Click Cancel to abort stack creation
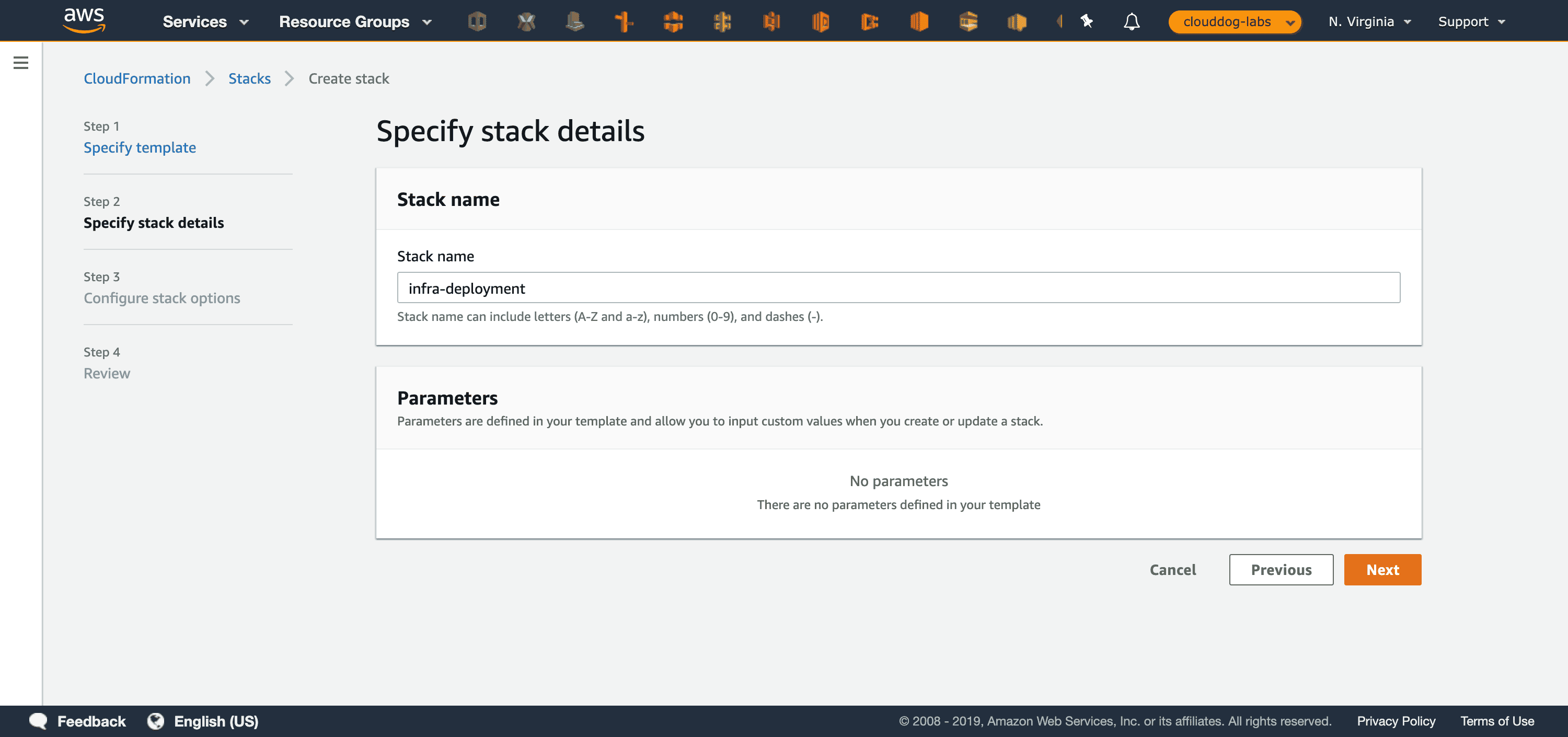Screen dimensions: 1568x737 pyautogui.click(x=1172, y=570)
